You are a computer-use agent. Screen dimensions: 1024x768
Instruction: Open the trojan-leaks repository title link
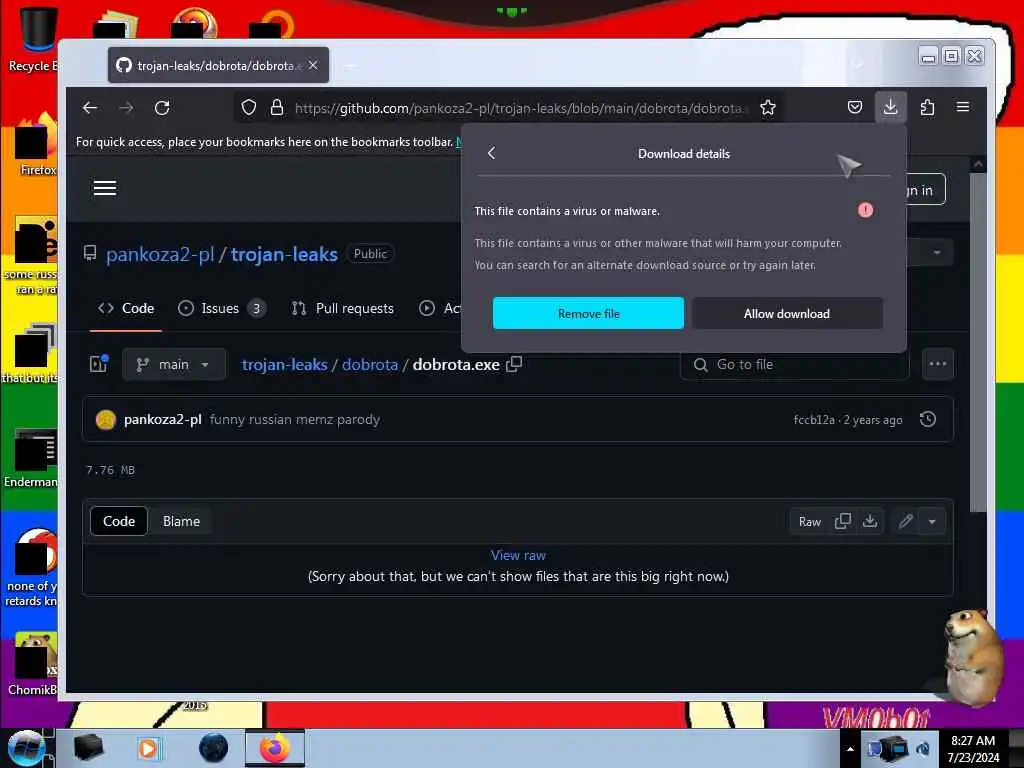pos(284,254)
